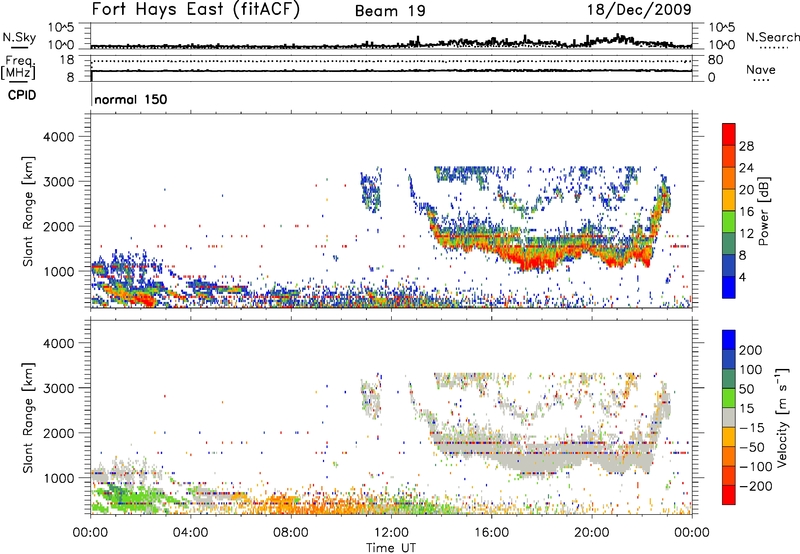Click the '4000' tick of the power panel
Image resolution: width=800 pixels, height=554 pixels.
(x=58, y=137)
